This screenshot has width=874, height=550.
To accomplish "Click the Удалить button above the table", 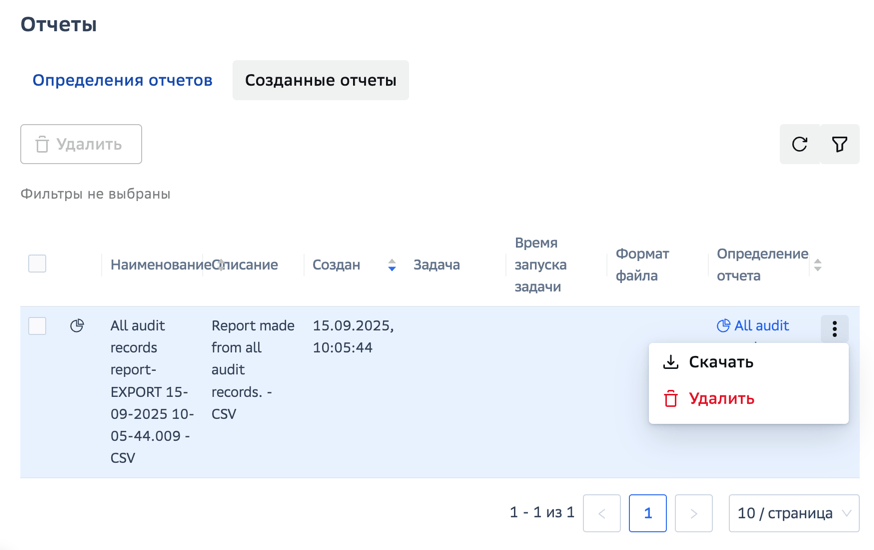I will (x=81, y=144).
